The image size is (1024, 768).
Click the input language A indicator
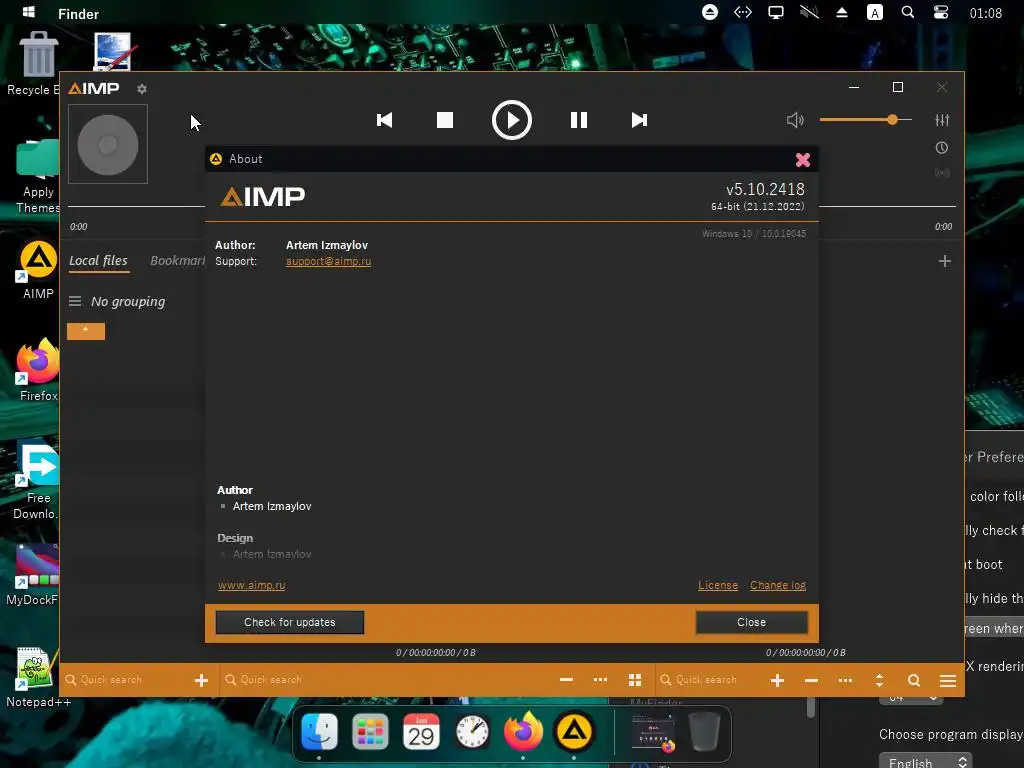click(x=874, y=12)
